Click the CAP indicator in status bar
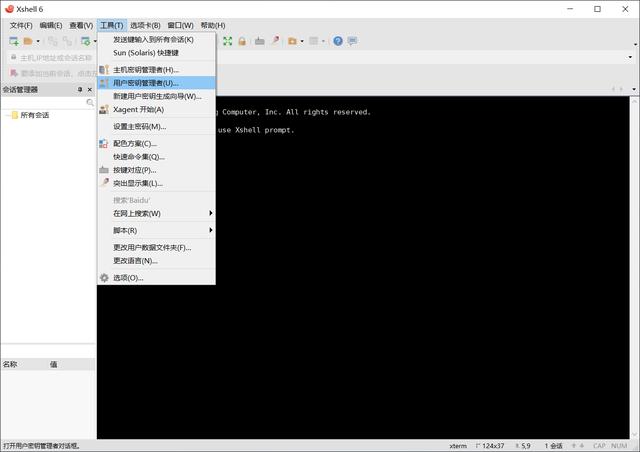The image size is (640, 452). [x=599, y=446]
